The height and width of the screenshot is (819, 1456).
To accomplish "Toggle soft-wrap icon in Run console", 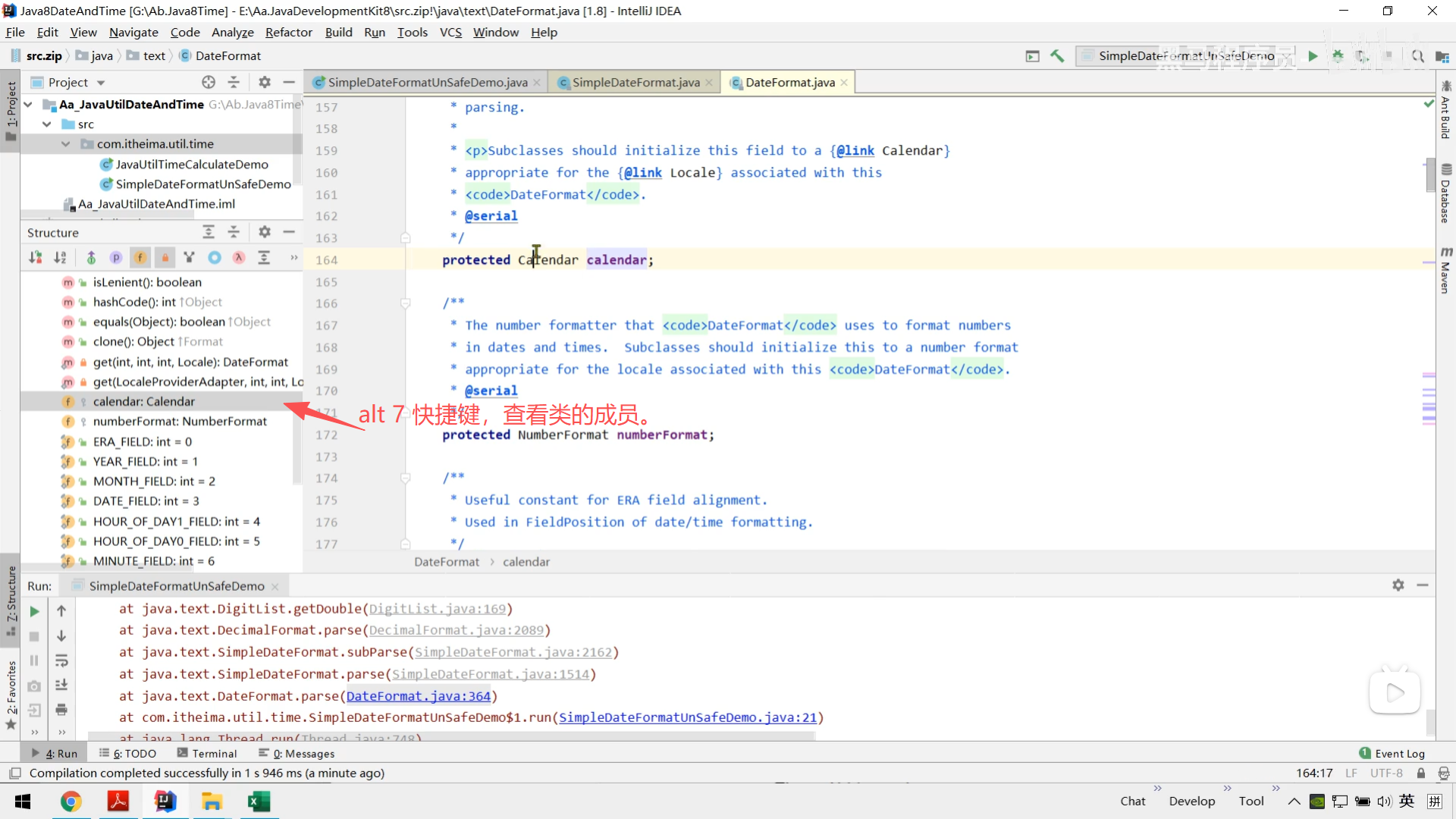I will click(x=61, y=661).
